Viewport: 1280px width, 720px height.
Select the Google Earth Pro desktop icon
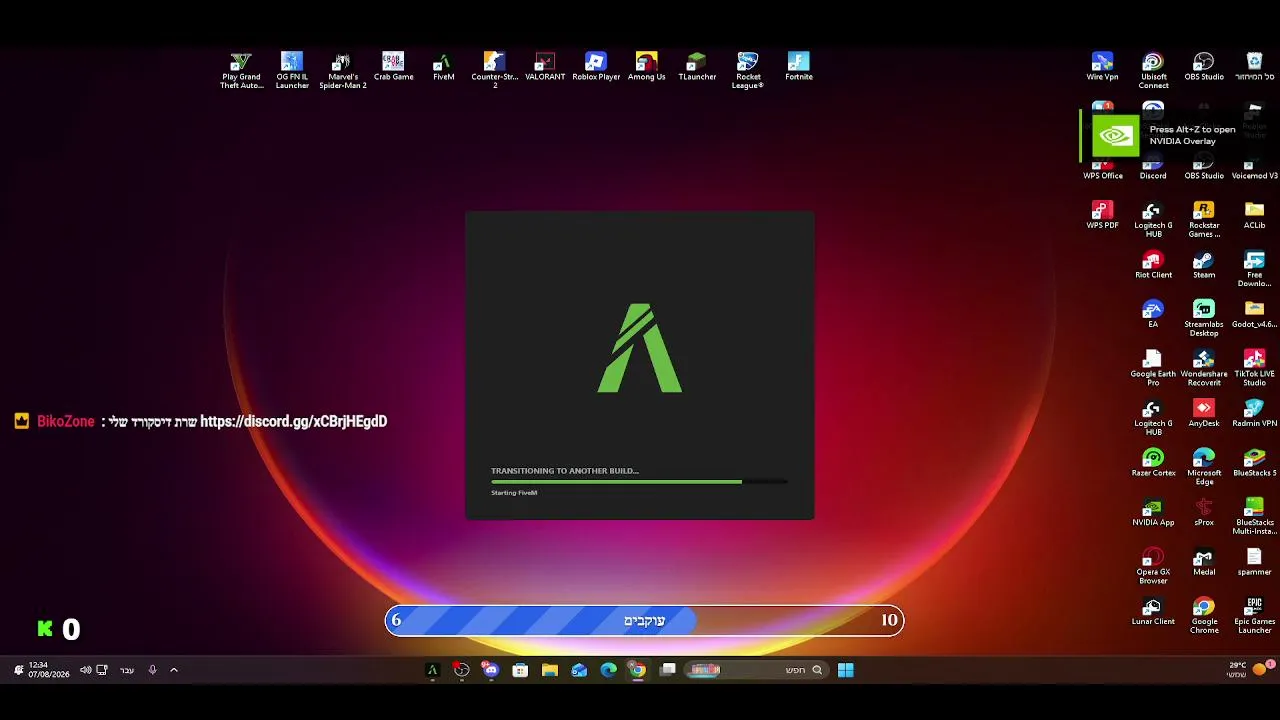pos(1153,368)
